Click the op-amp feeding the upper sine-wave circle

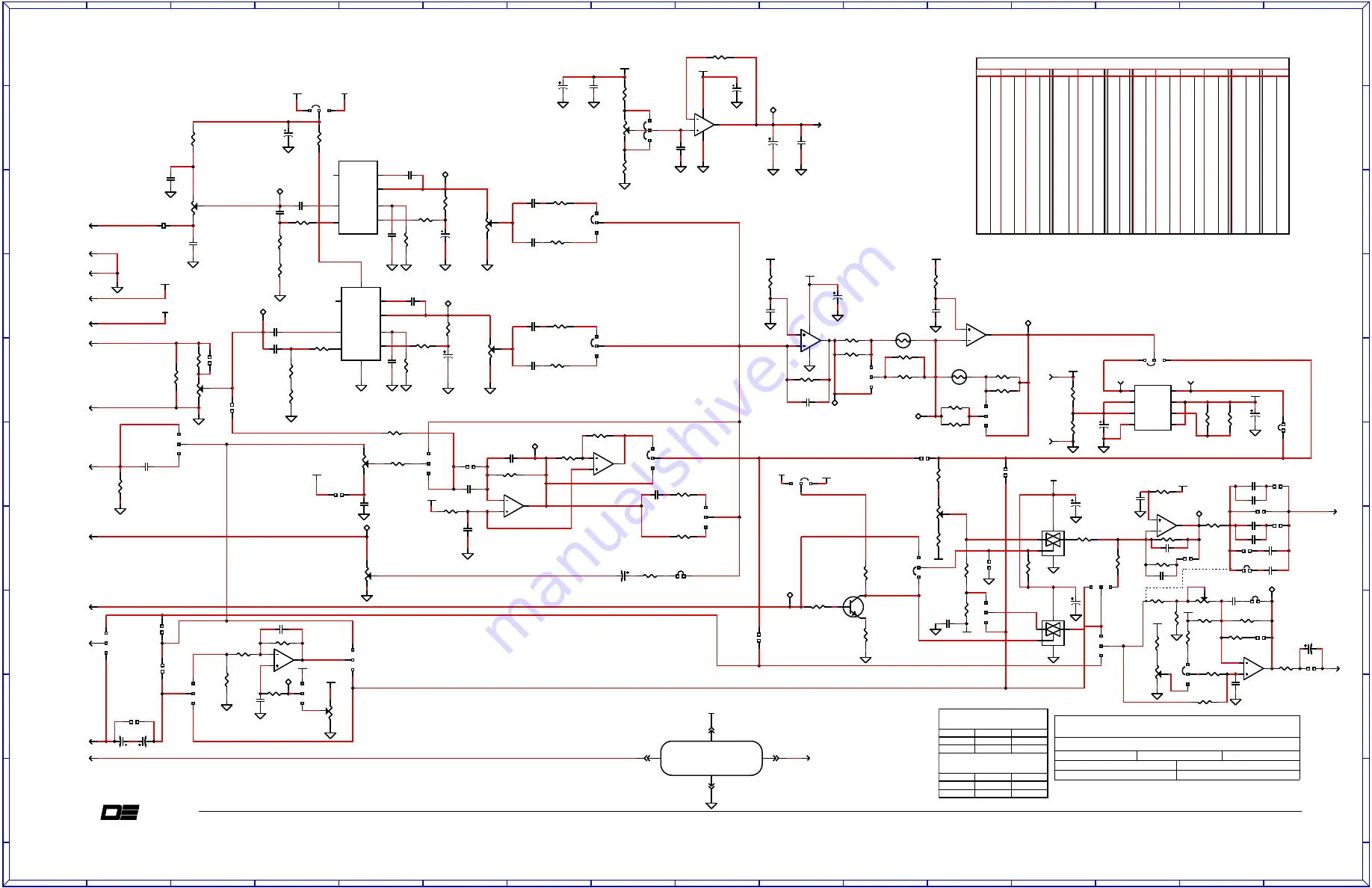pyautogui.click(x=810, y=341)
